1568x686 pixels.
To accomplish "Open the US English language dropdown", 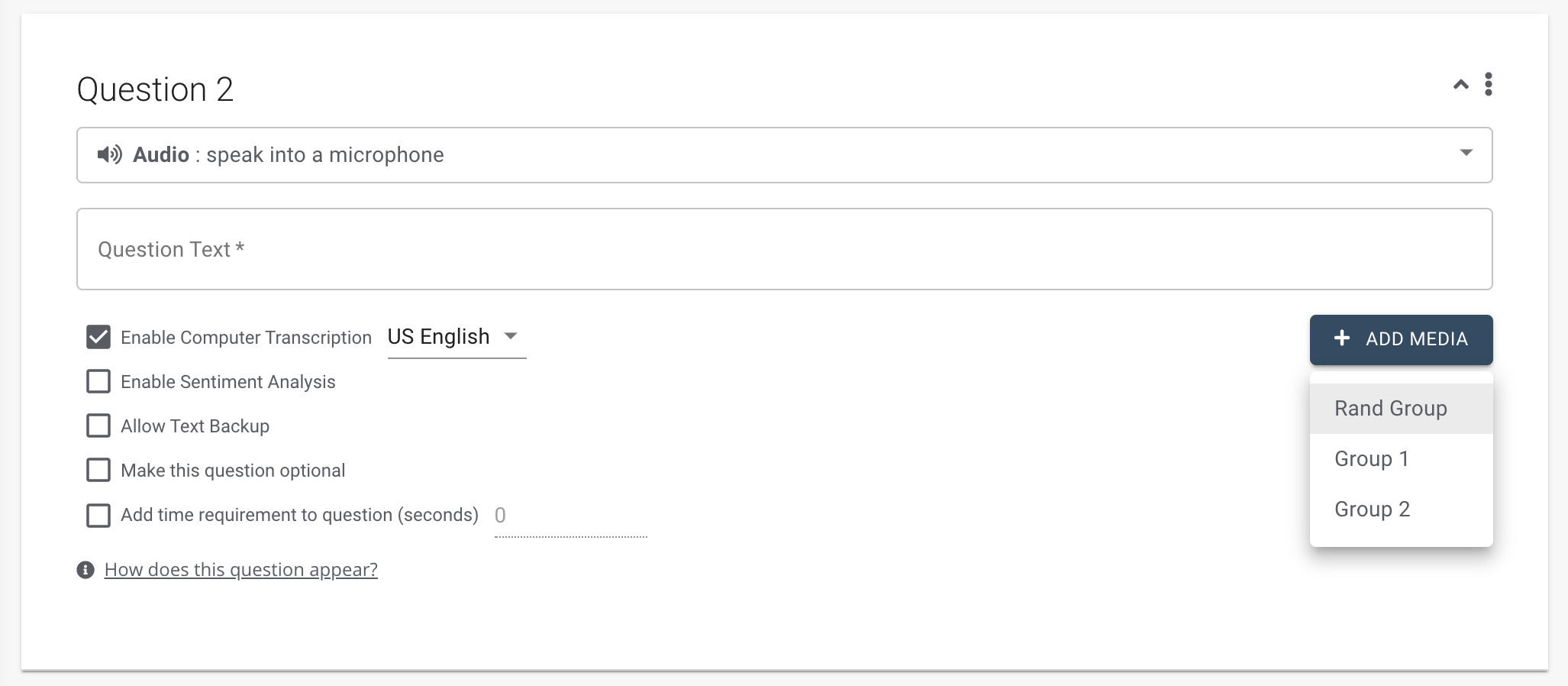I will coord(456,337).
